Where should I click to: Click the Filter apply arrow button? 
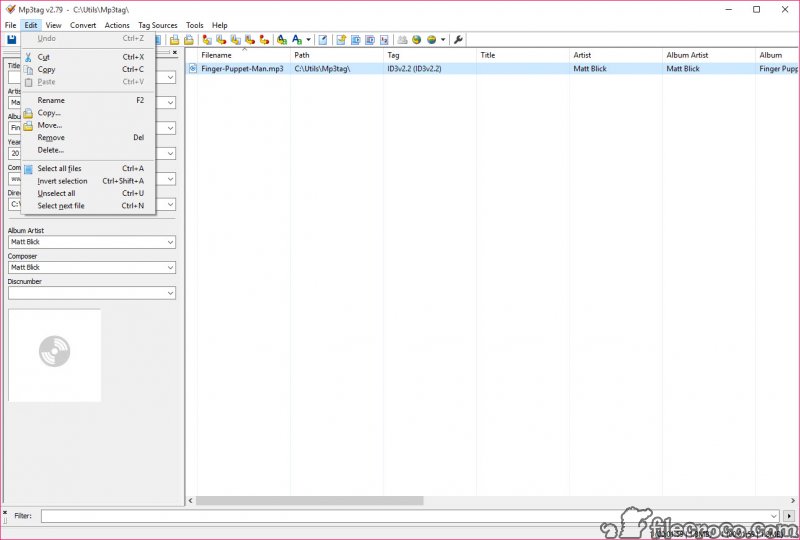click(789, 516)
